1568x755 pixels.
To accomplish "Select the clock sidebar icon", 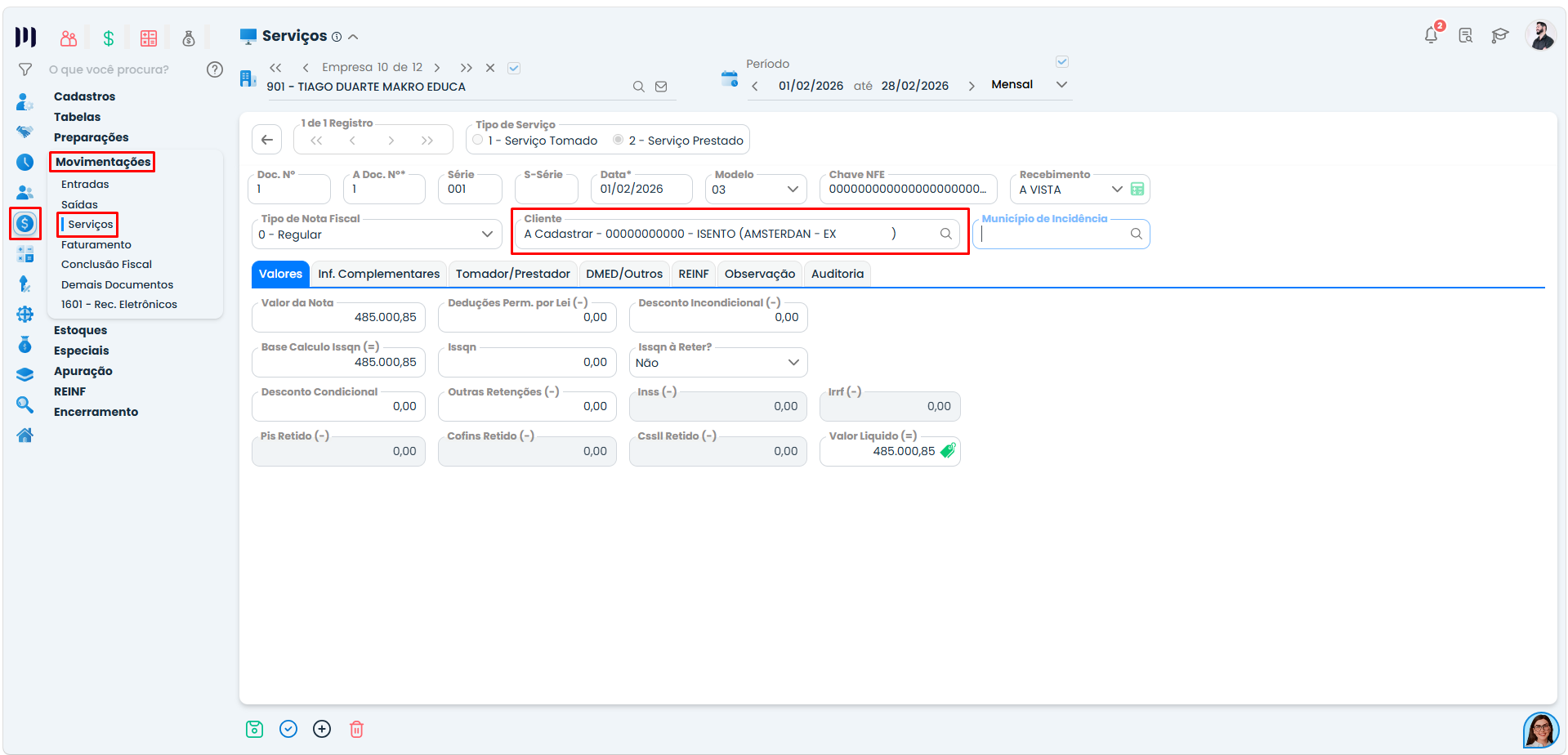I will click(x=25, y=163).
